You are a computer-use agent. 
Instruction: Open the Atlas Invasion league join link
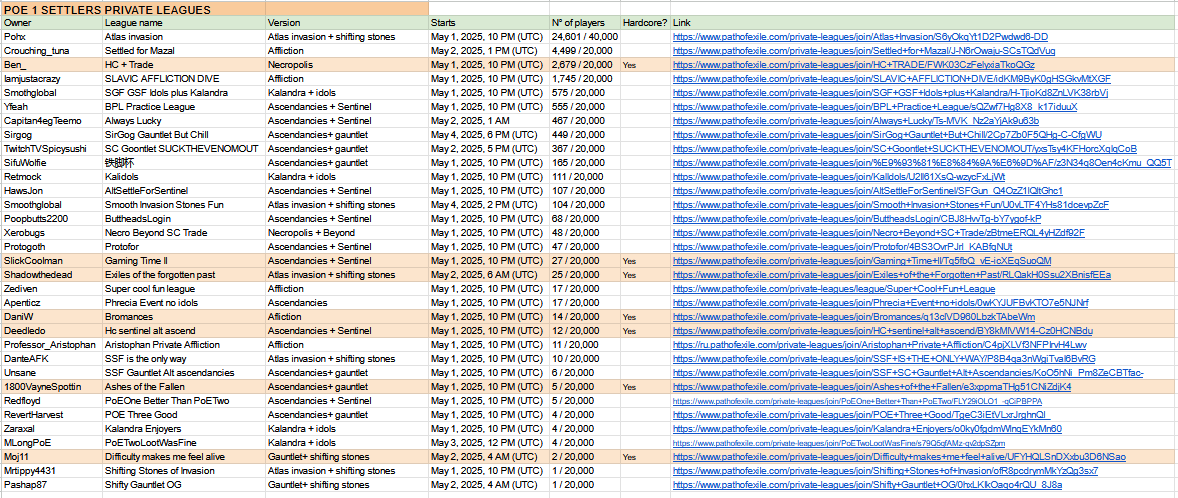tap(860, 37)
